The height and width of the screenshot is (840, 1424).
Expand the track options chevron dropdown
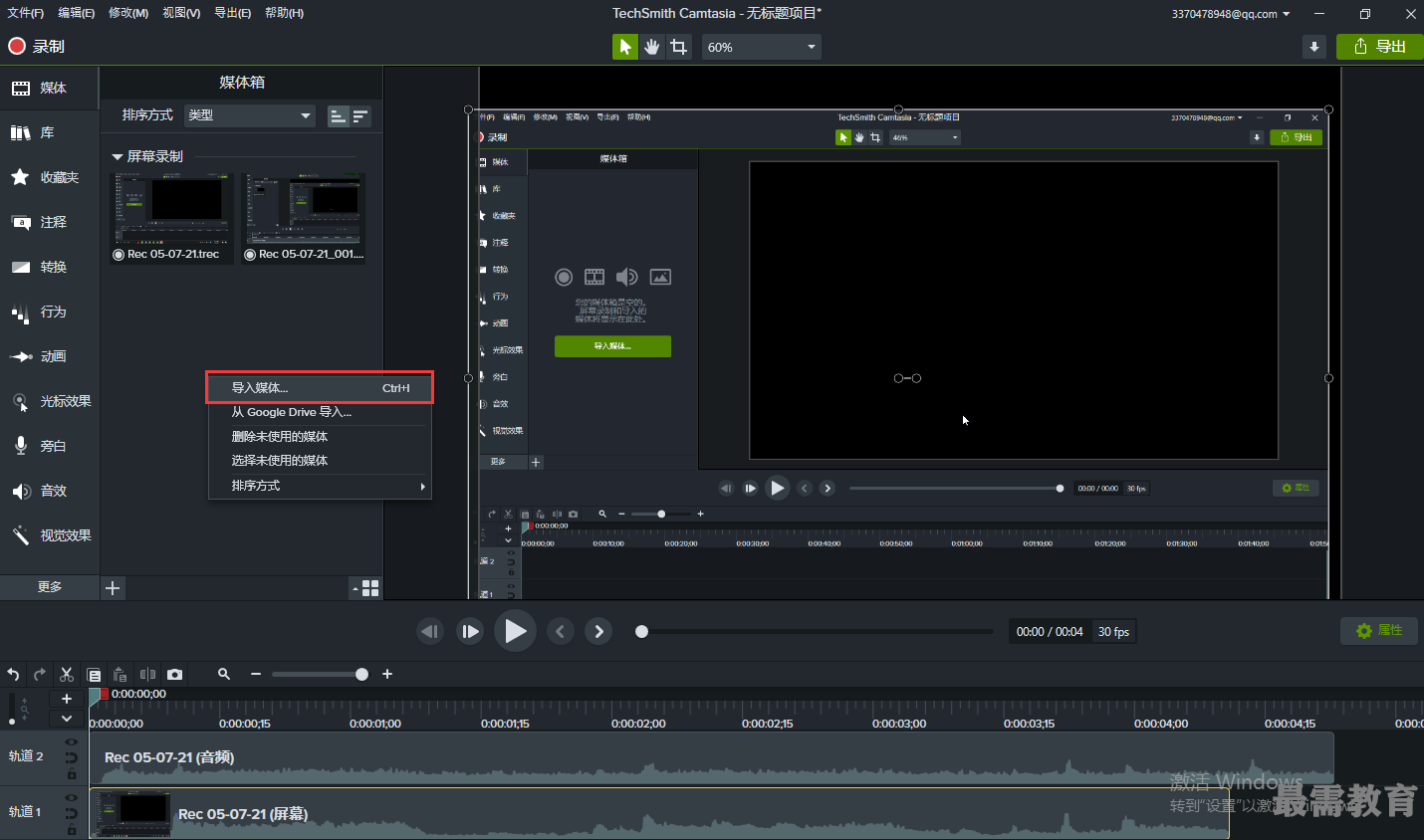(67, 719)
